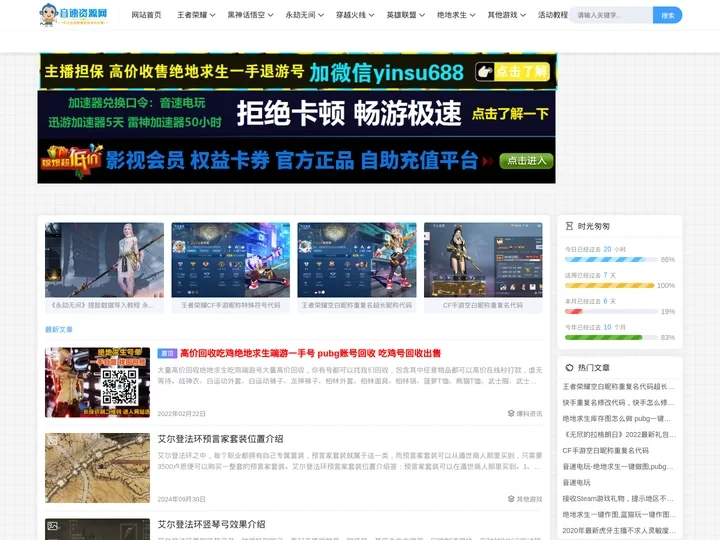Image resolution: width=720 pixels, height=540 pixels.
Task: Open the 拒绝卡顿 畅游极速 accelerator banner
Action: pos(297,113)
